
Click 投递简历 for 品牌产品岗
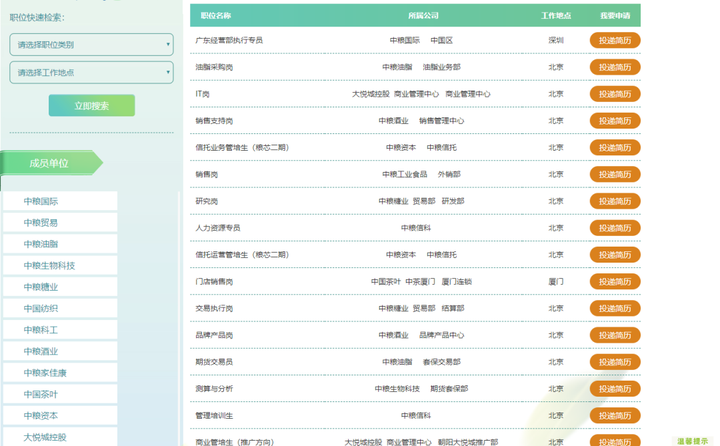(x=615, y=335)
